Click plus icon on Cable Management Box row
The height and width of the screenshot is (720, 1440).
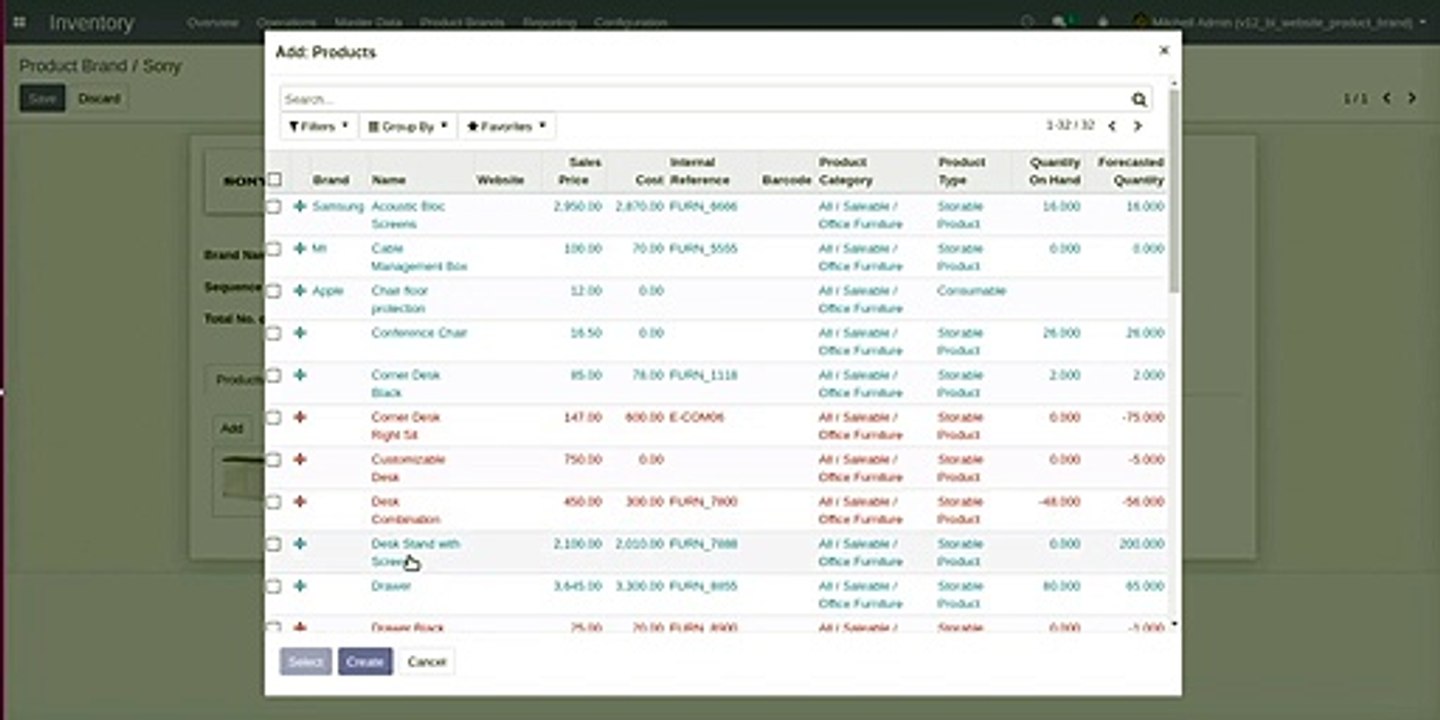coord(300,248)
